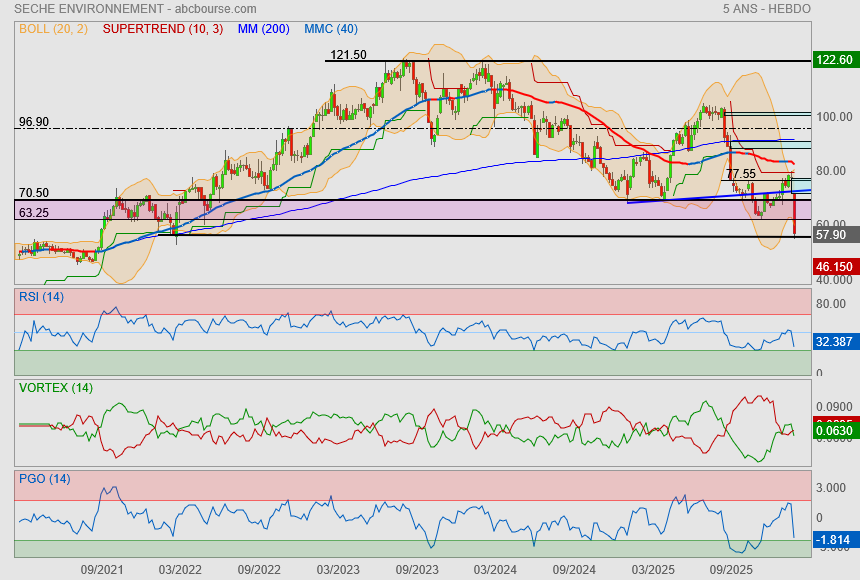Image resolution: width=860 pixels, height=580 pixels.
Task: Click the red 46.150 price tag
Action: [835, 267]
